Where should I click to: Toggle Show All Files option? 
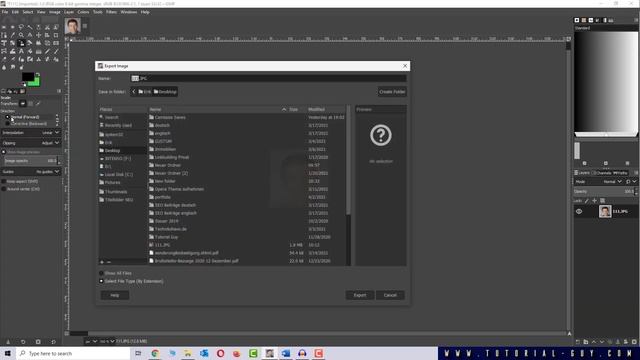point(101,273)
